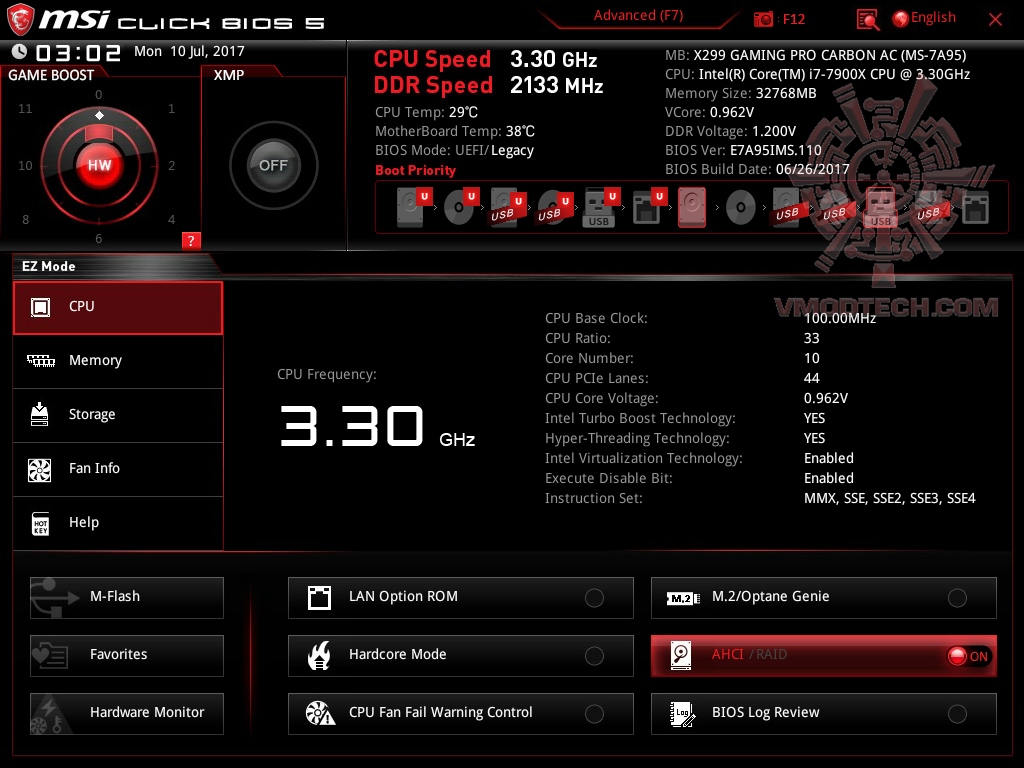Open the BIOS search magnifier icon
The height and width of the screenshot is (768, 1024).
[867, 20]
